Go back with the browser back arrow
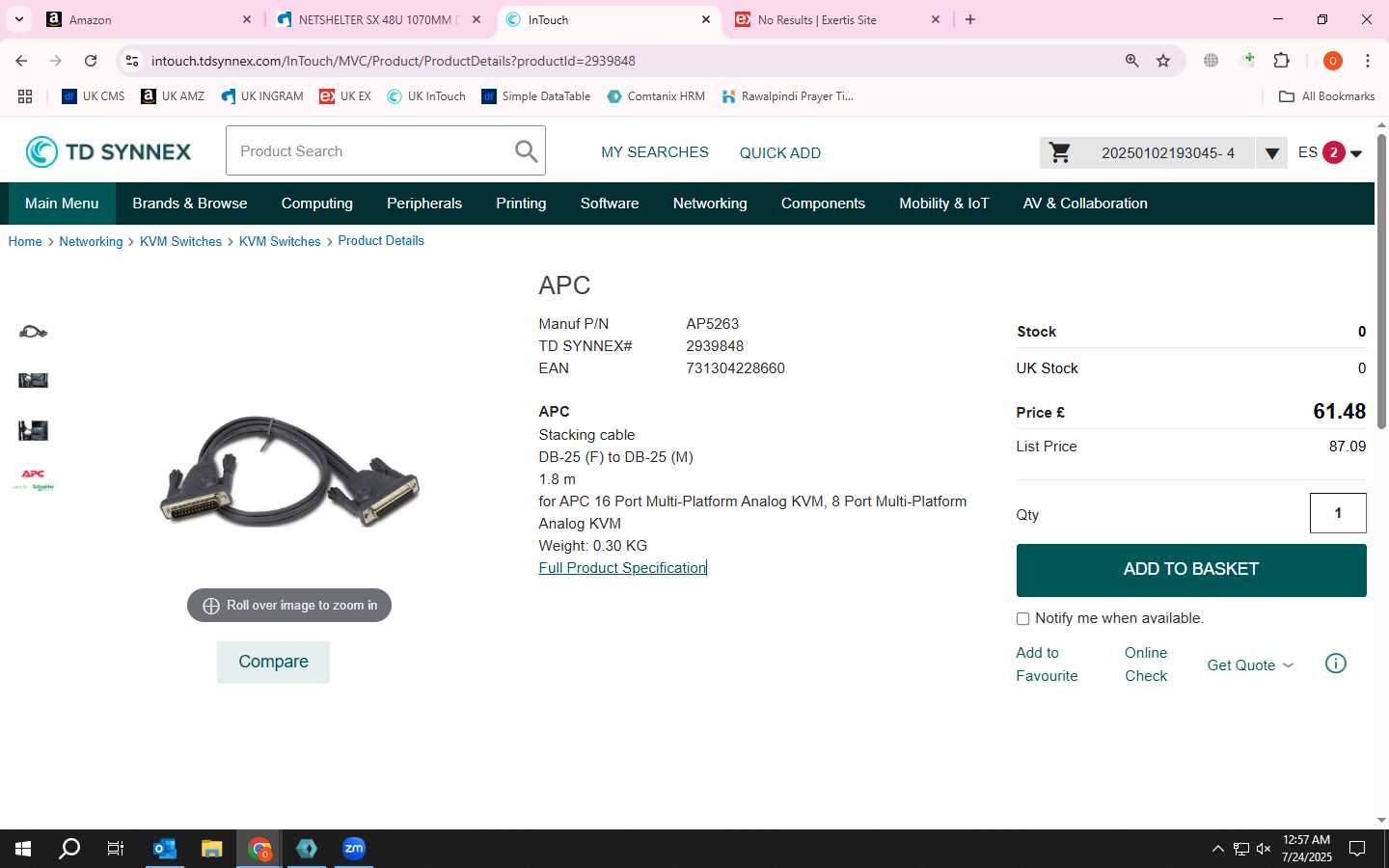 tap(21, 61)
